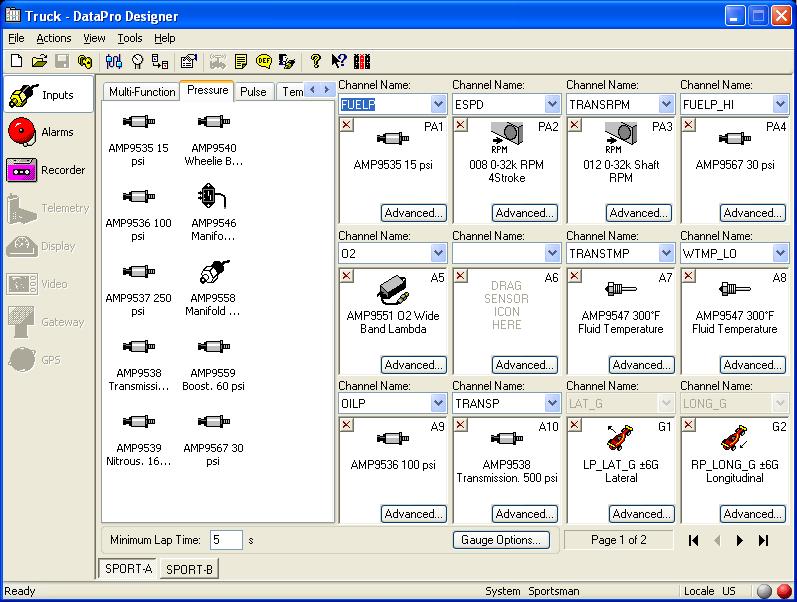Click the yellow DEF toolbar icon
Screen dimensions: 797x602
pyautogui.click(x=264, y=61)
